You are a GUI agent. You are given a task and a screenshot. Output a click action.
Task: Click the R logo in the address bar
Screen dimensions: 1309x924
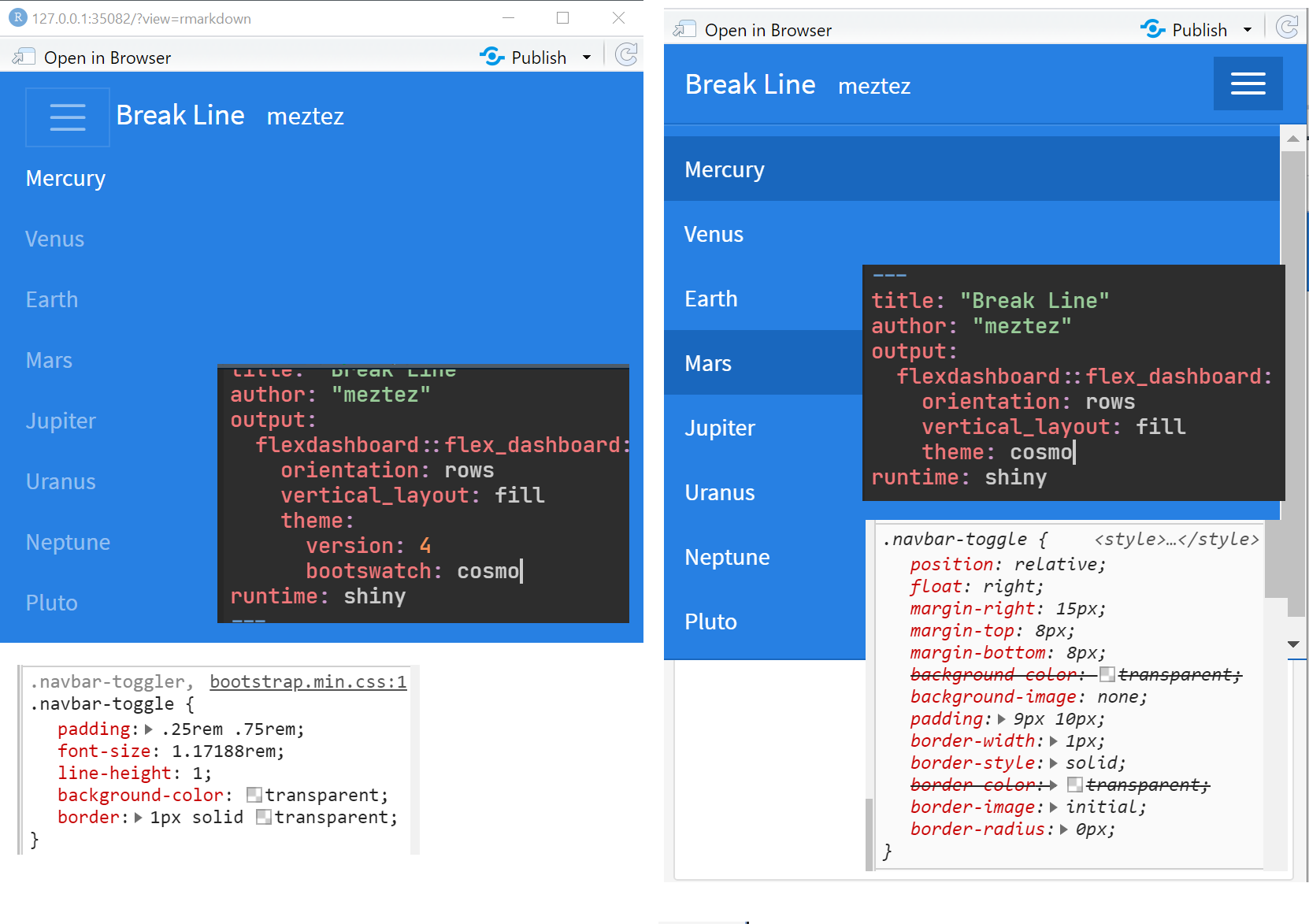(x=17, y=17)
